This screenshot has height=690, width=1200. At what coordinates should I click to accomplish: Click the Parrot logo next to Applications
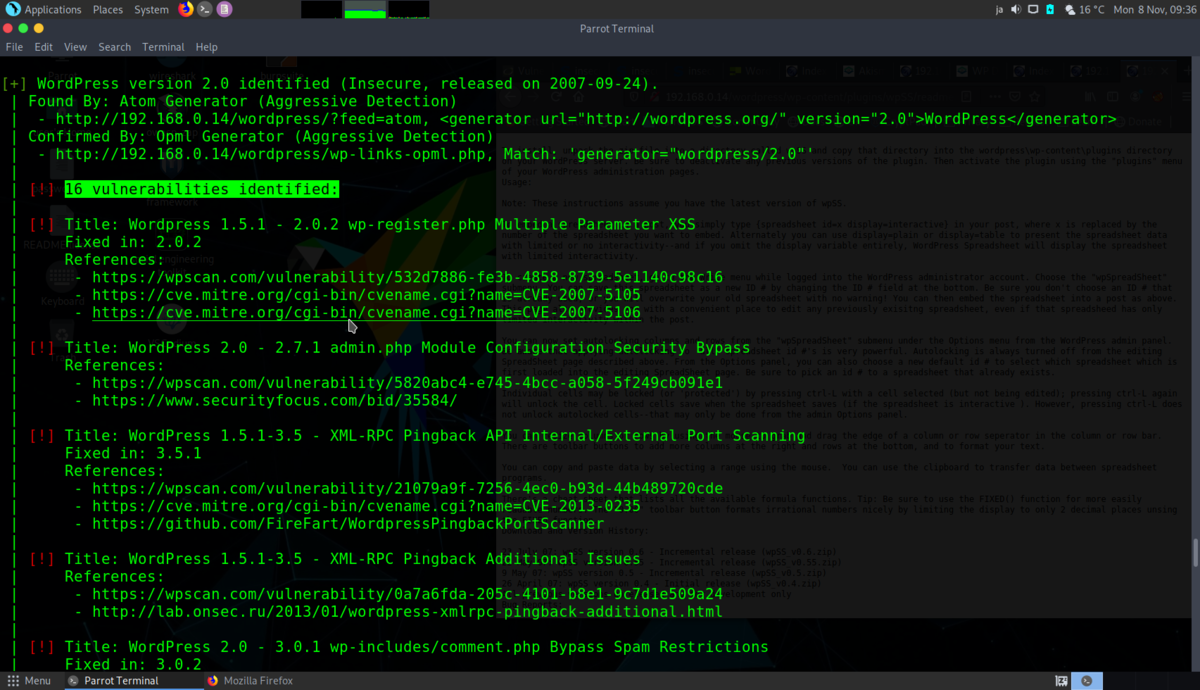coord(13,9)
